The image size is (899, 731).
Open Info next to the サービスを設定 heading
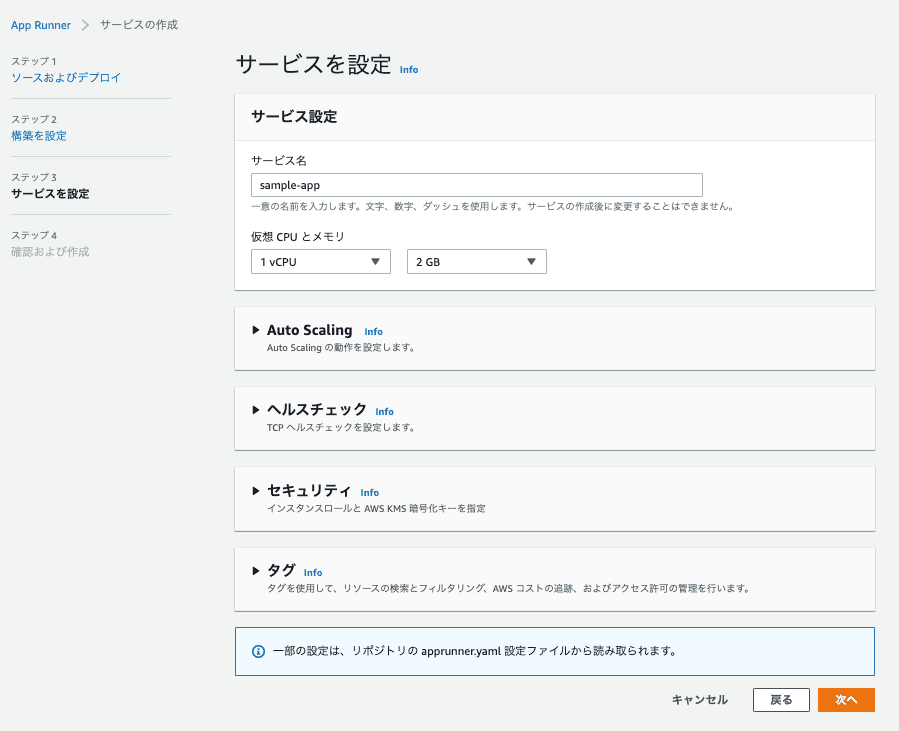pyautogui.click(x=407, y=69)
